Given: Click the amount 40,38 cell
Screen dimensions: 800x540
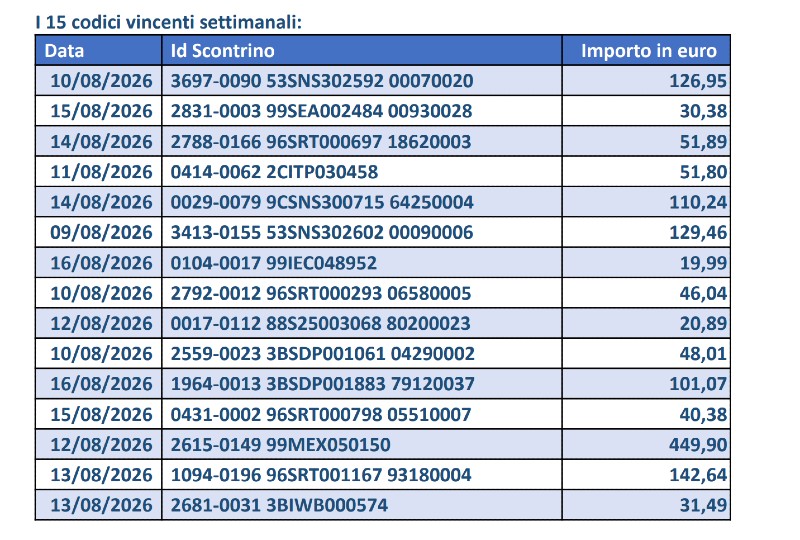Looking at the screenshot, I should (646, 414).
